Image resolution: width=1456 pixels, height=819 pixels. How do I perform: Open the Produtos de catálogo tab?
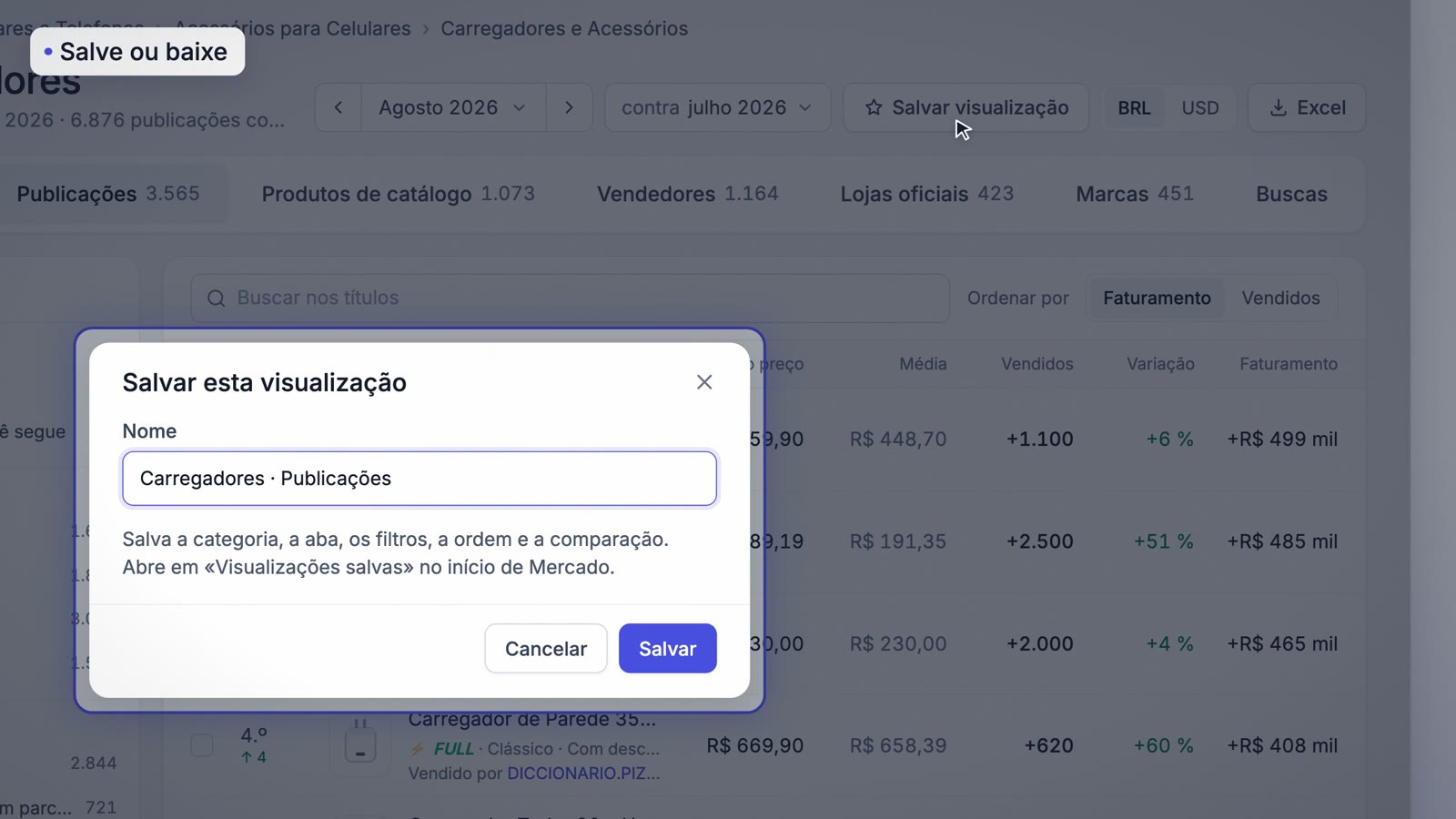(x=399, y=194)
